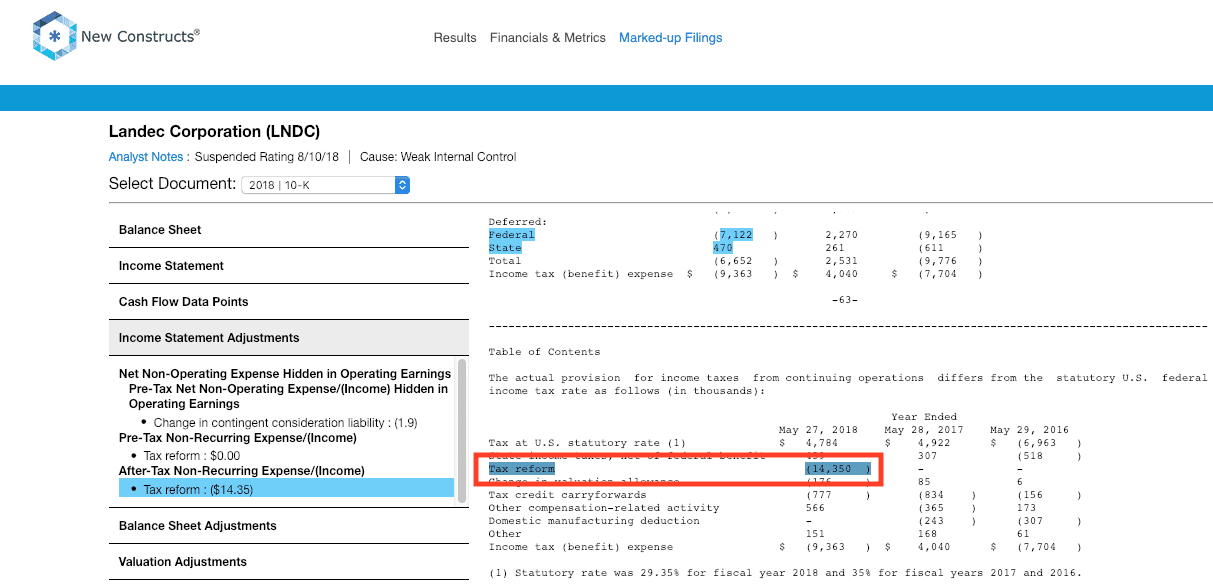This screenshot has height=585, width=1213.
Task: Click highlighted State deferred label
Action: (x=505, y=248)
